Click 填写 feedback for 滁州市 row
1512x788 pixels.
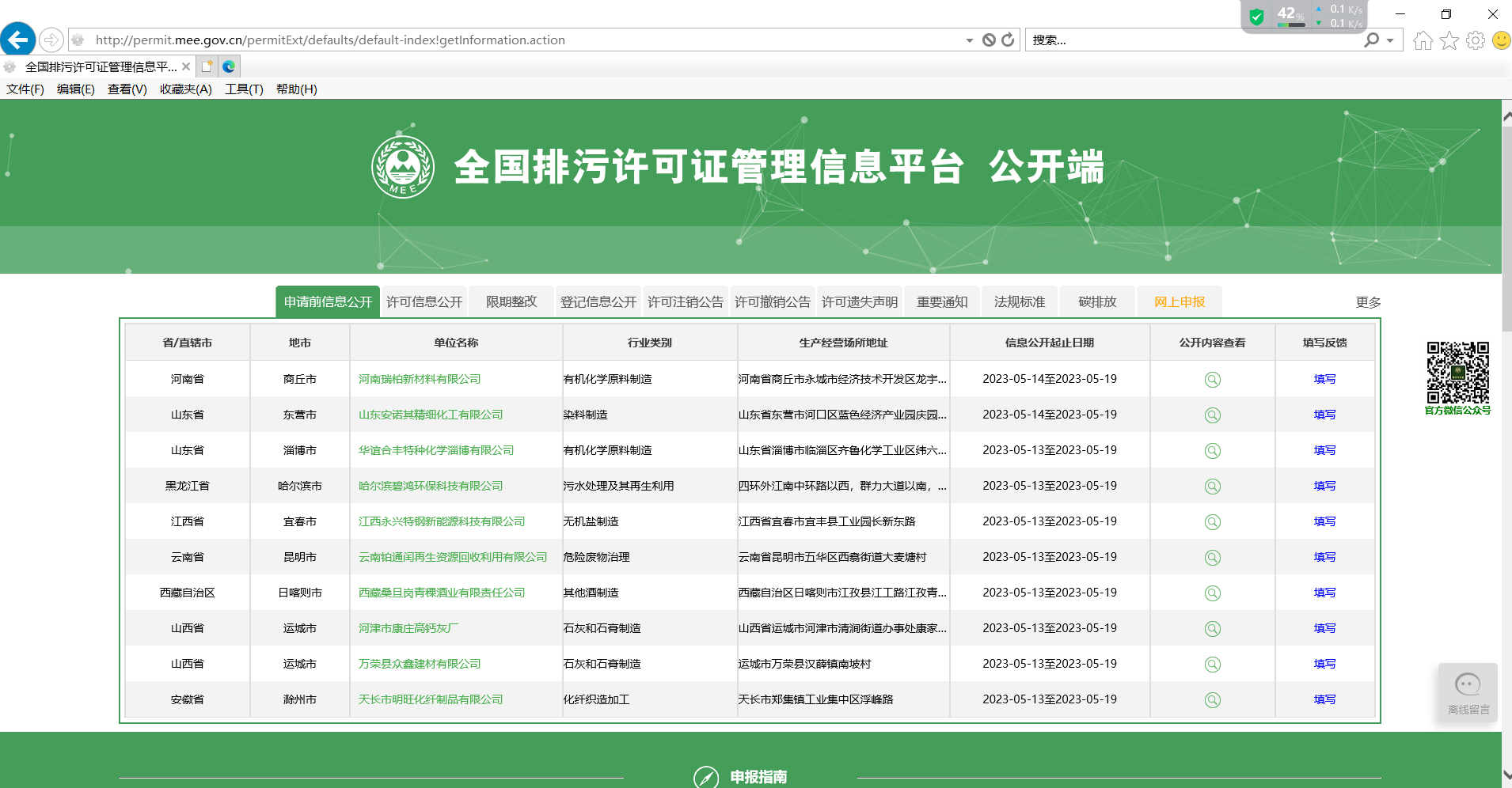click(x=1324, y=699)
